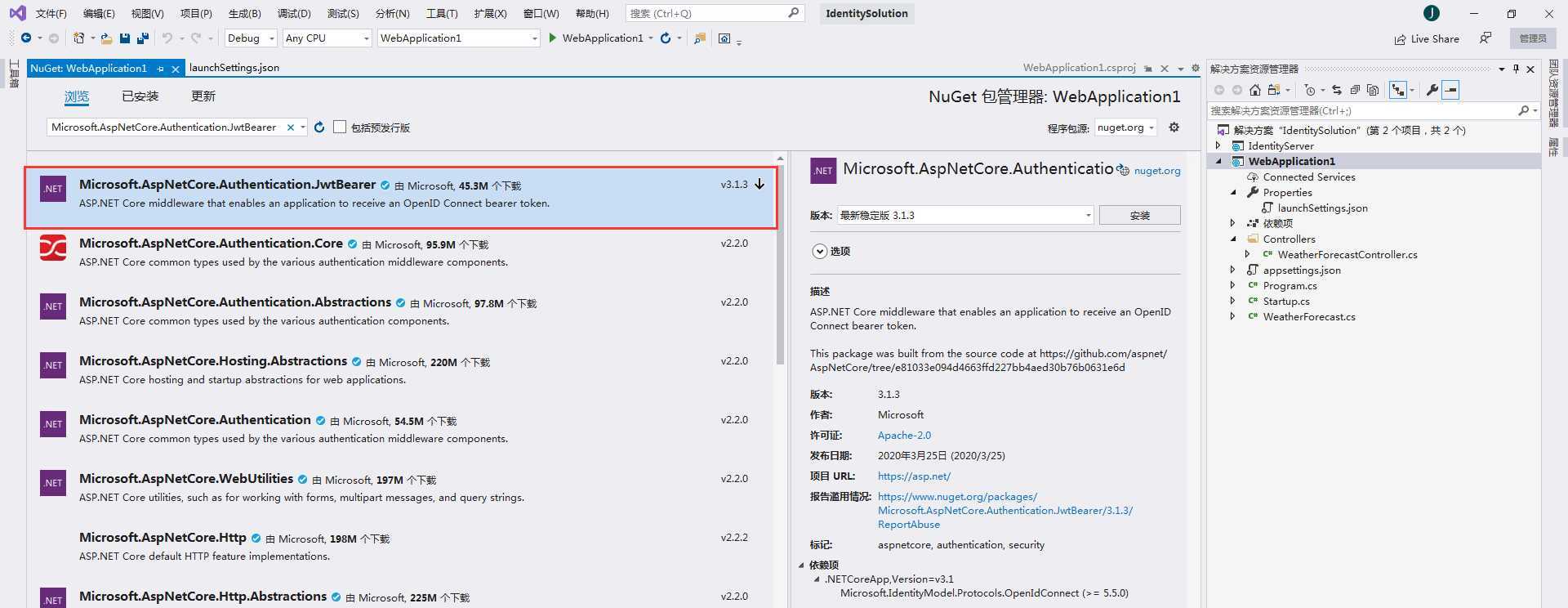Click the feedback icon next to Live Share

1486,38
